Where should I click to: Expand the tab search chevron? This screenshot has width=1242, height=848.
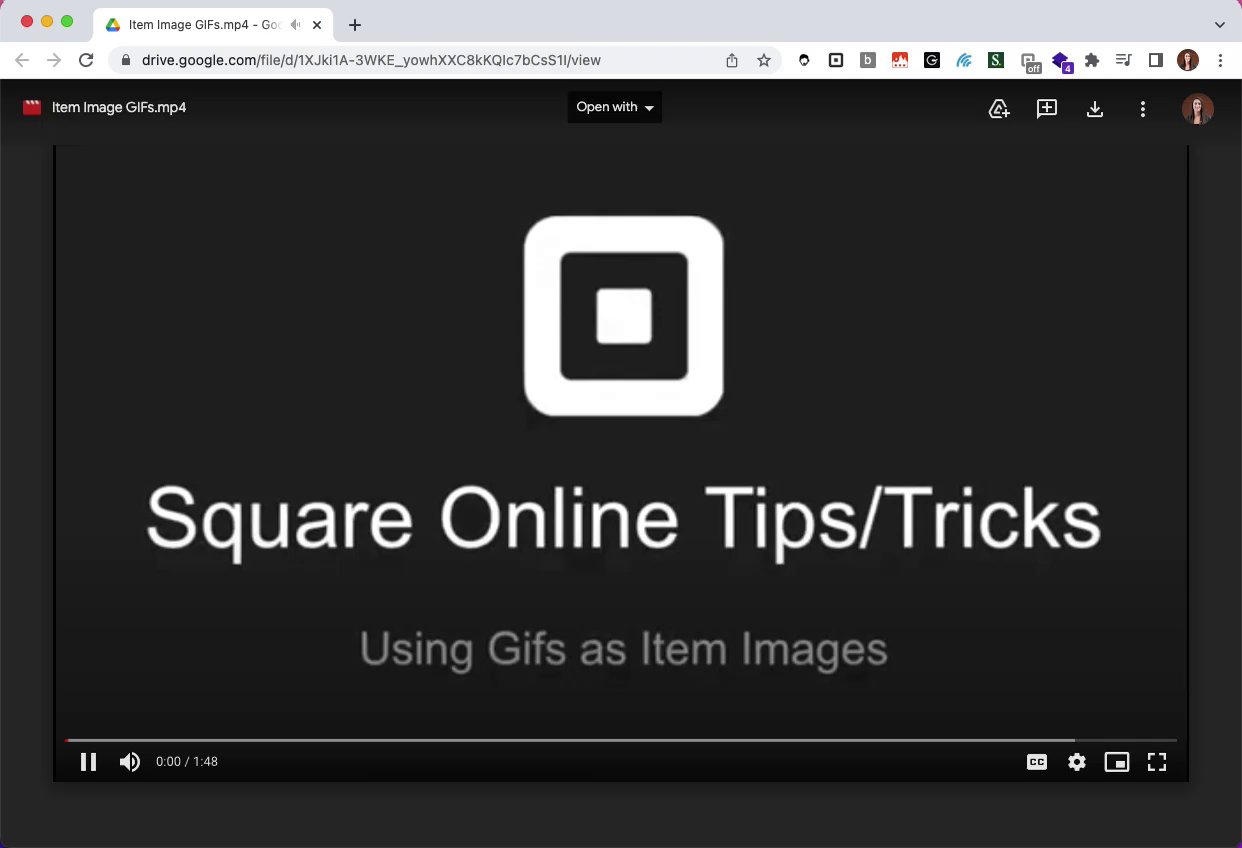1220,24
